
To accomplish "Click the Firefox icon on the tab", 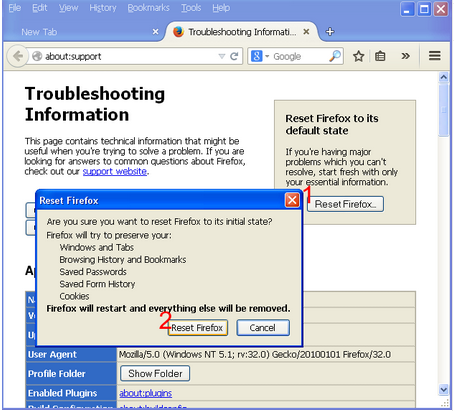I will coord(178,32).
